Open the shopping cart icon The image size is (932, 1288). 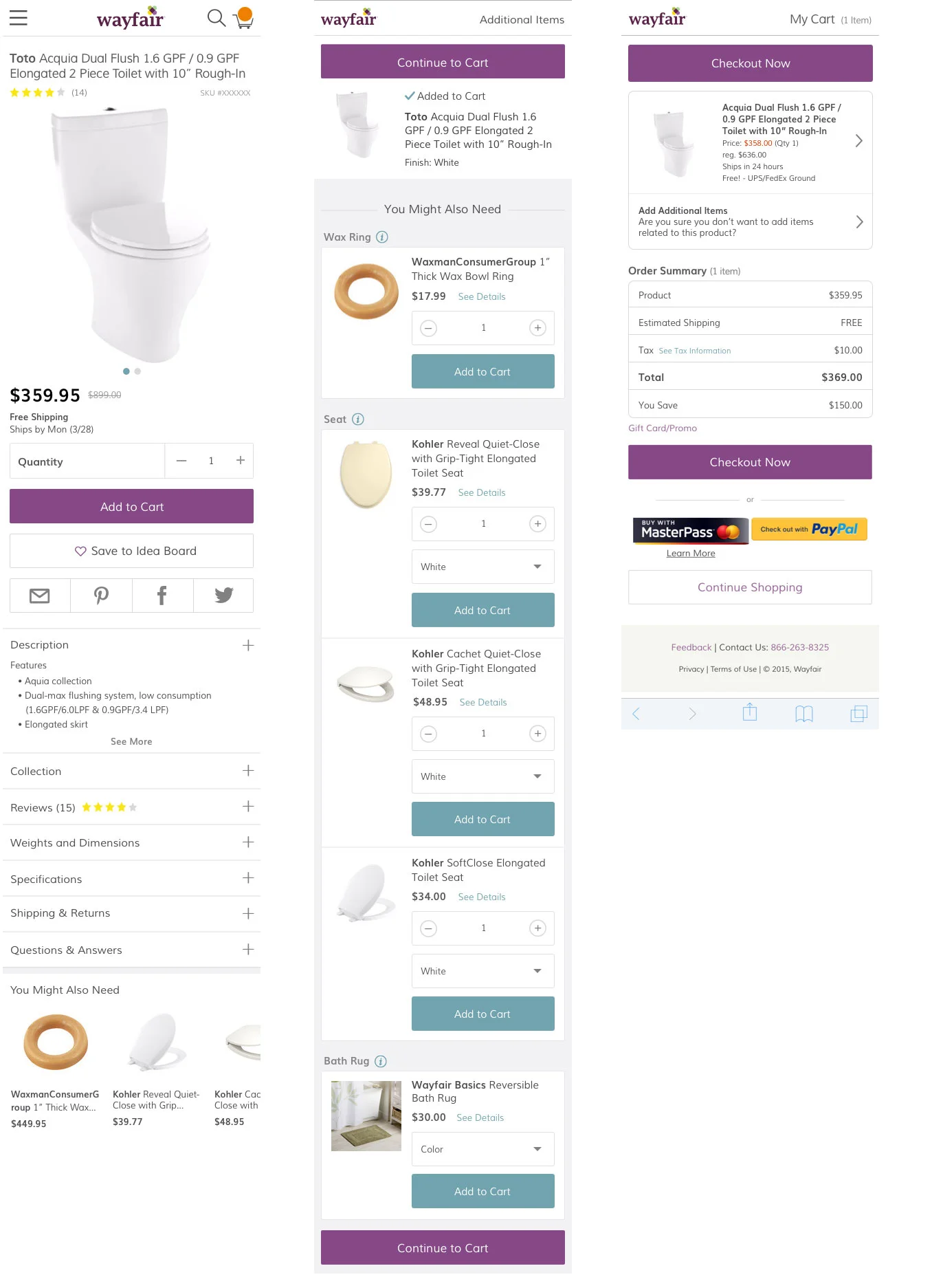pos(243,19)
